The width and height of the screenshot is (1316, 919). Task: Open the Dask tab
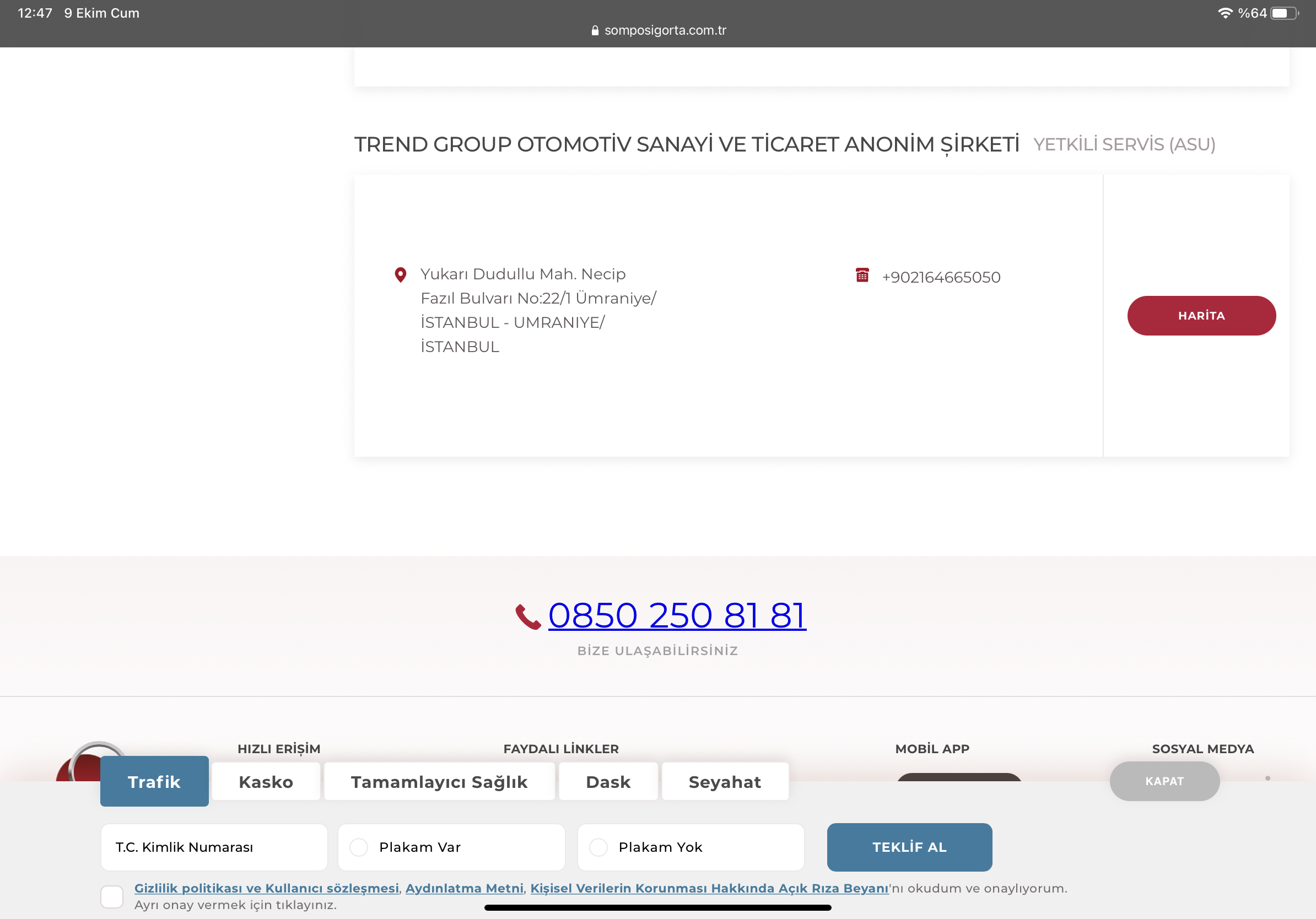click(608, 781)
